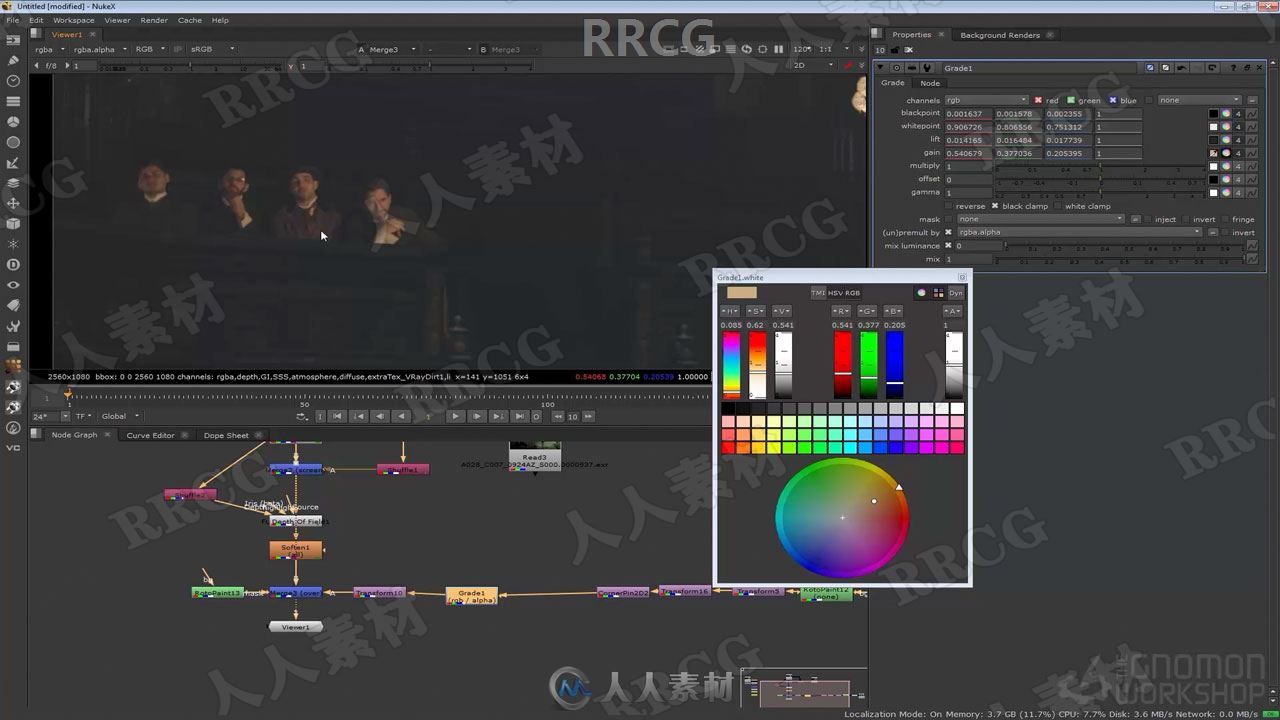Click the wrench icon in Grade1 header
This screenshot has width=1280, height=720.
click(x=927, y=68)
